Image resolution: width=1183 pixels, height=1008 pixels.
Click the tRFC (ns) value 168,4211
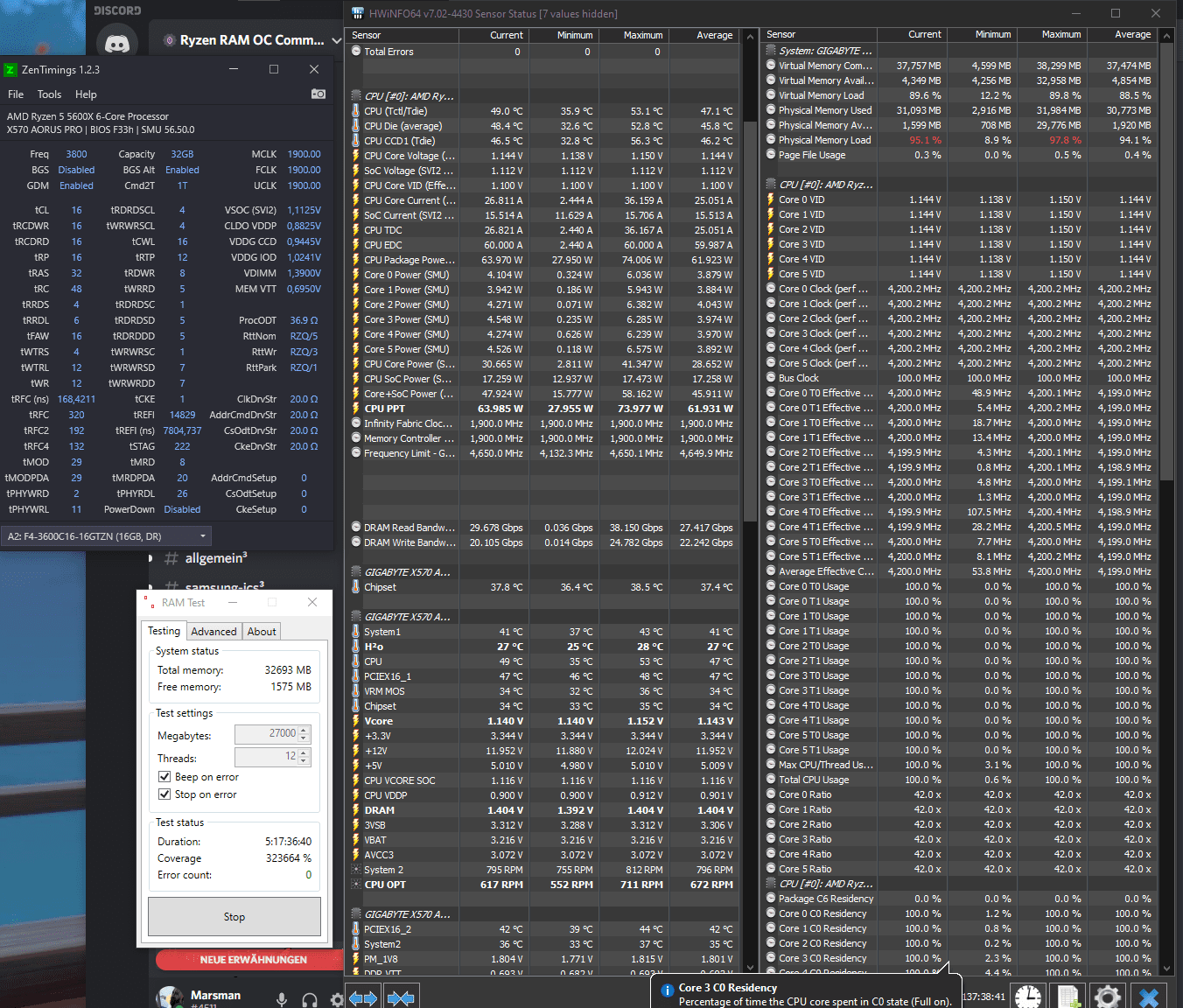tap(76, 399)
